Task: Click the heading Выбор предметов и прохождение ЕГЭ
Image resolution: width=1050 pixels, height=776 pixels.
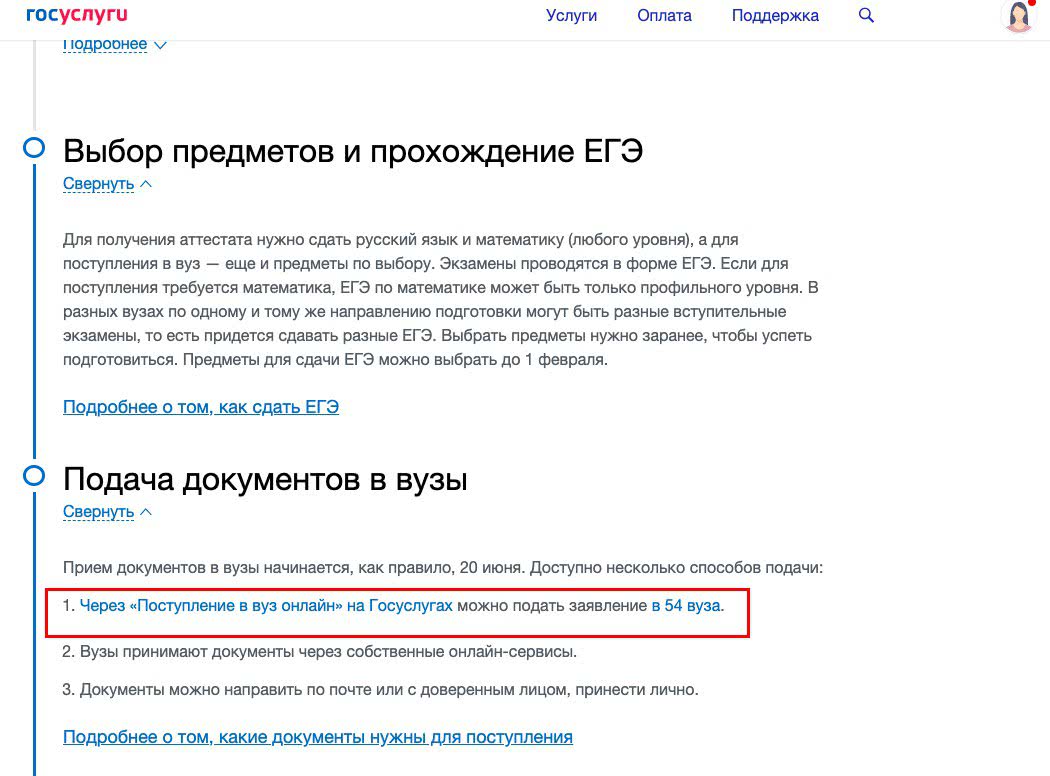Action: coord(352,151)
